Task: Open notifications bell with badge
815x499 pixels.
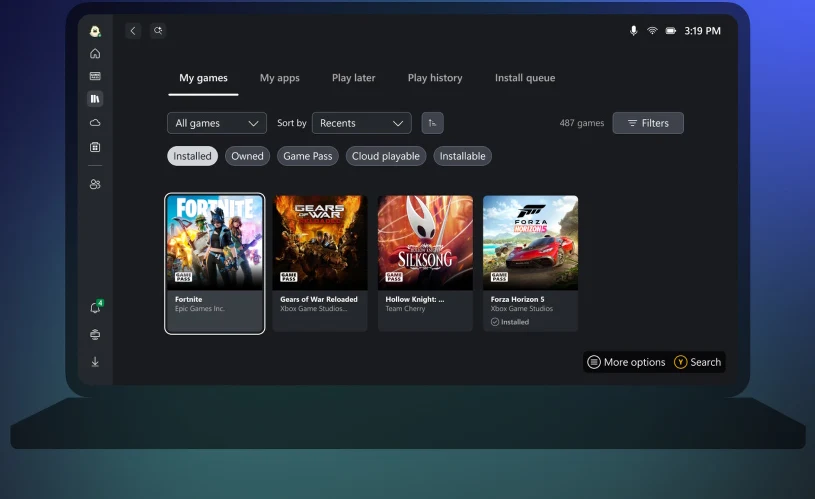Action: coord(96,307)
